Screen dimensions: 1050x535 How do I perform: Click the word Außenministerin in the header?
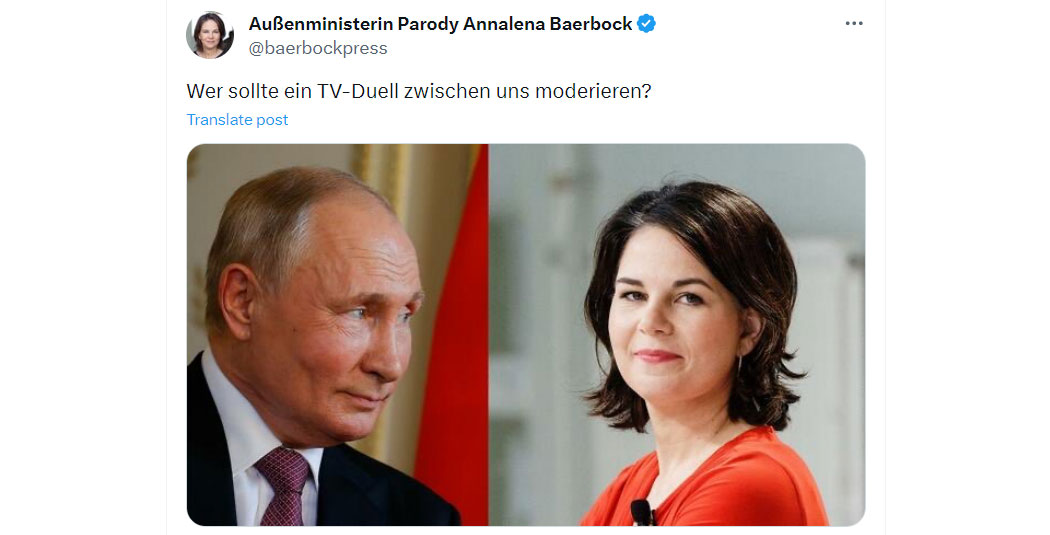click(321, 24)
